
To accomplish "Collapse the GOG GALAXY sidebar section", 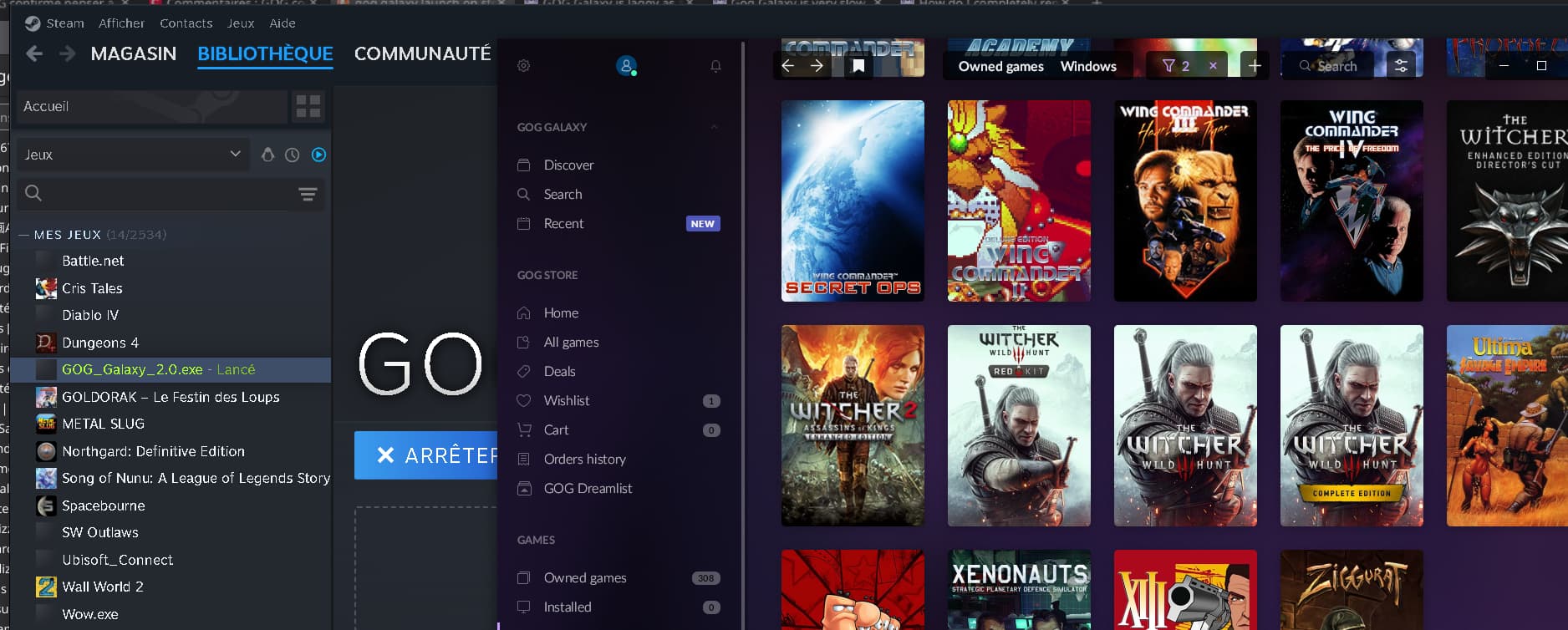I will (715, 127).
